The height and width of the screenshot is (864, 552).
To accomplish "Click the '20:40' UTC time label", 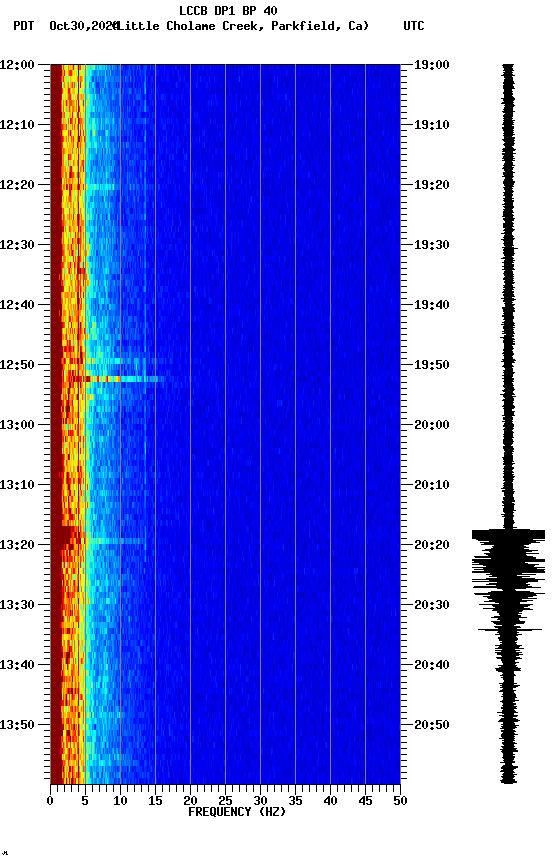I will (432, 666).
